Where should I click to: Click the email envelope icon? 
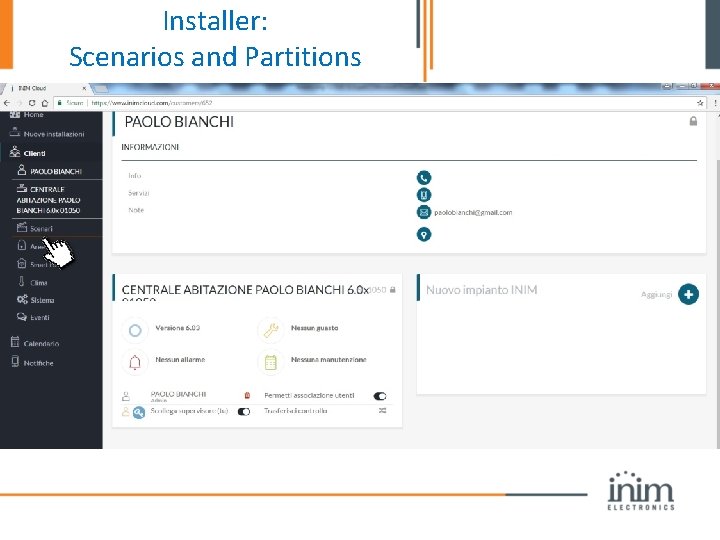[424, 212]
